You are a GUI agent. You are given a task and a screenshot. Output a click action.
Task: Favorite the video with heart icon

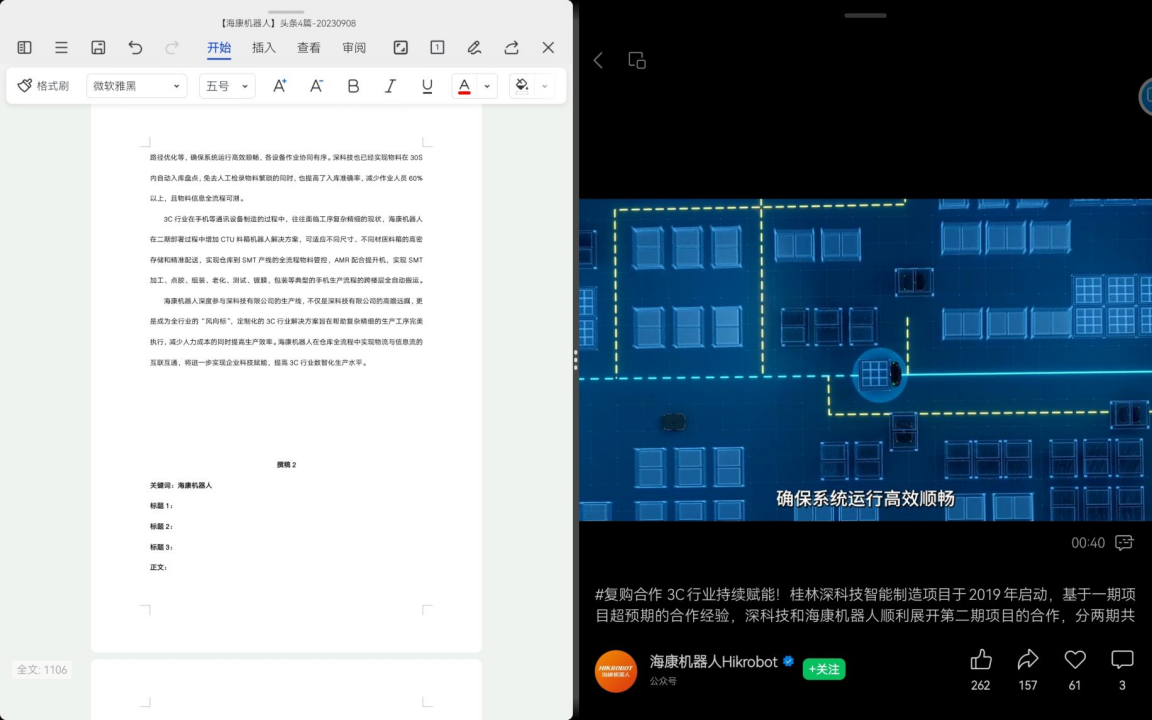pos(1075,660)
